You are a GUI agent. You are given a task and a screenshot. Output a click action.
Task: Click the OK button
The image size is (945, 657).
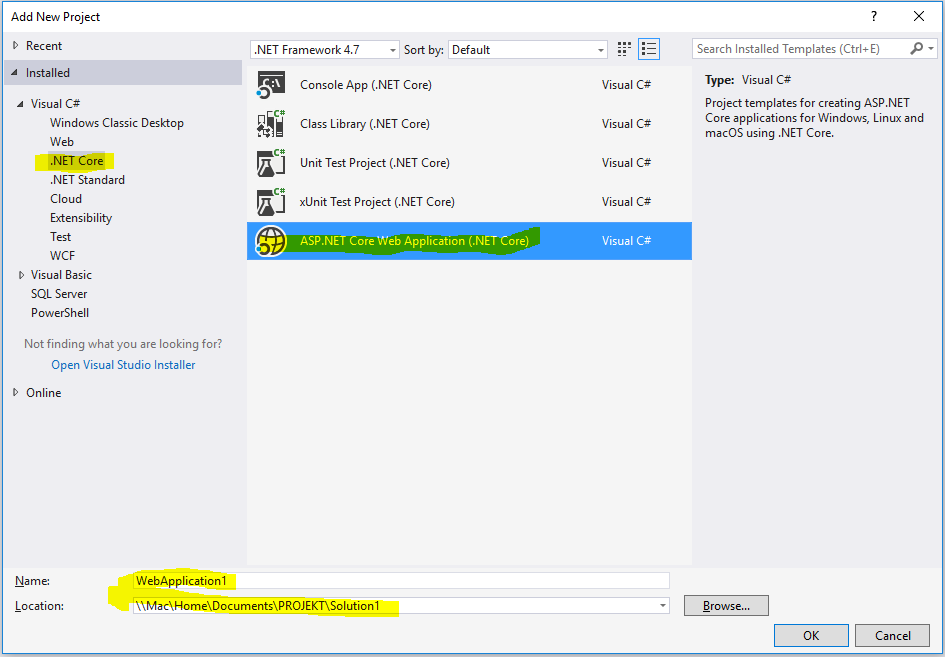tap(811, 635)
